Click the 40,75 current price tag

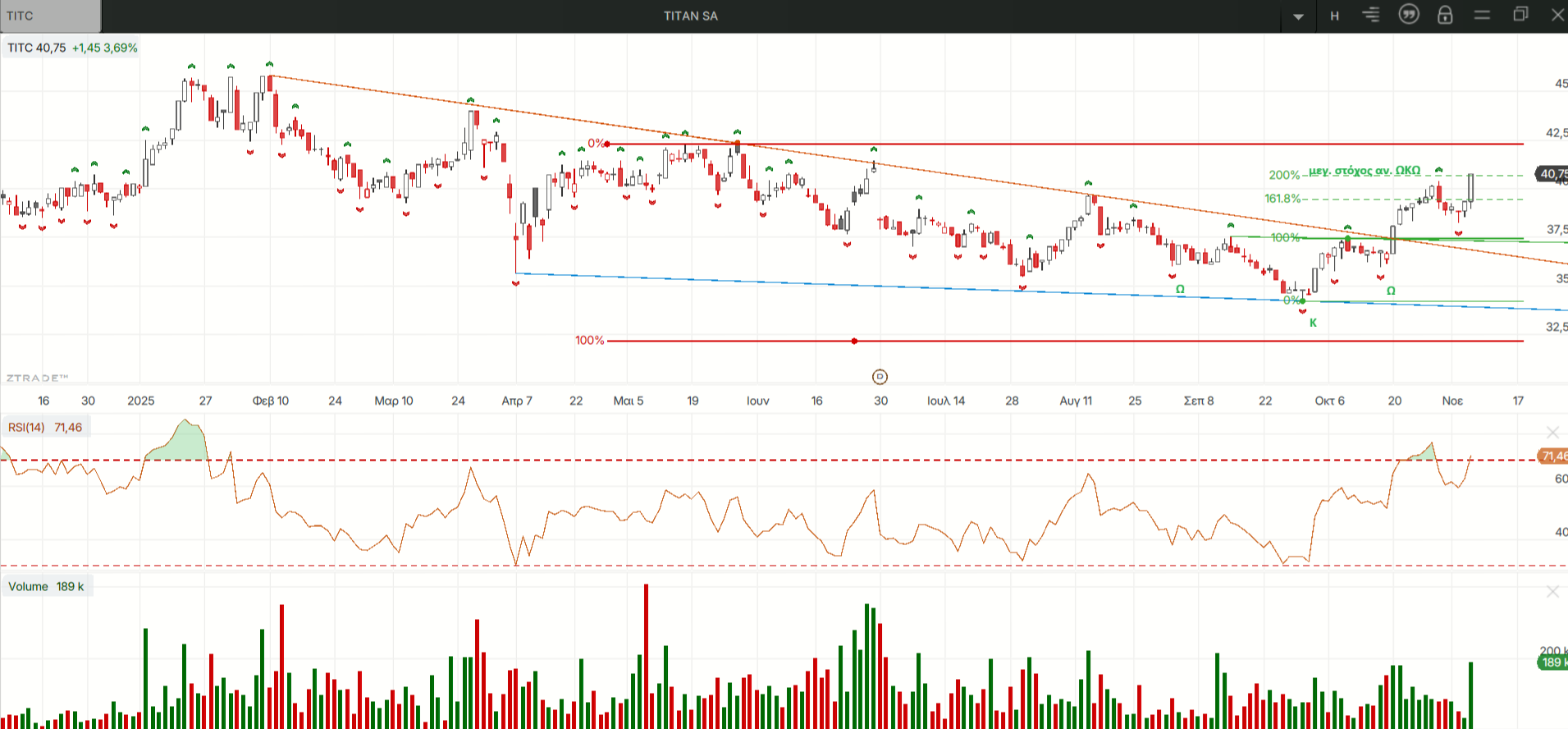(1552, 173)
